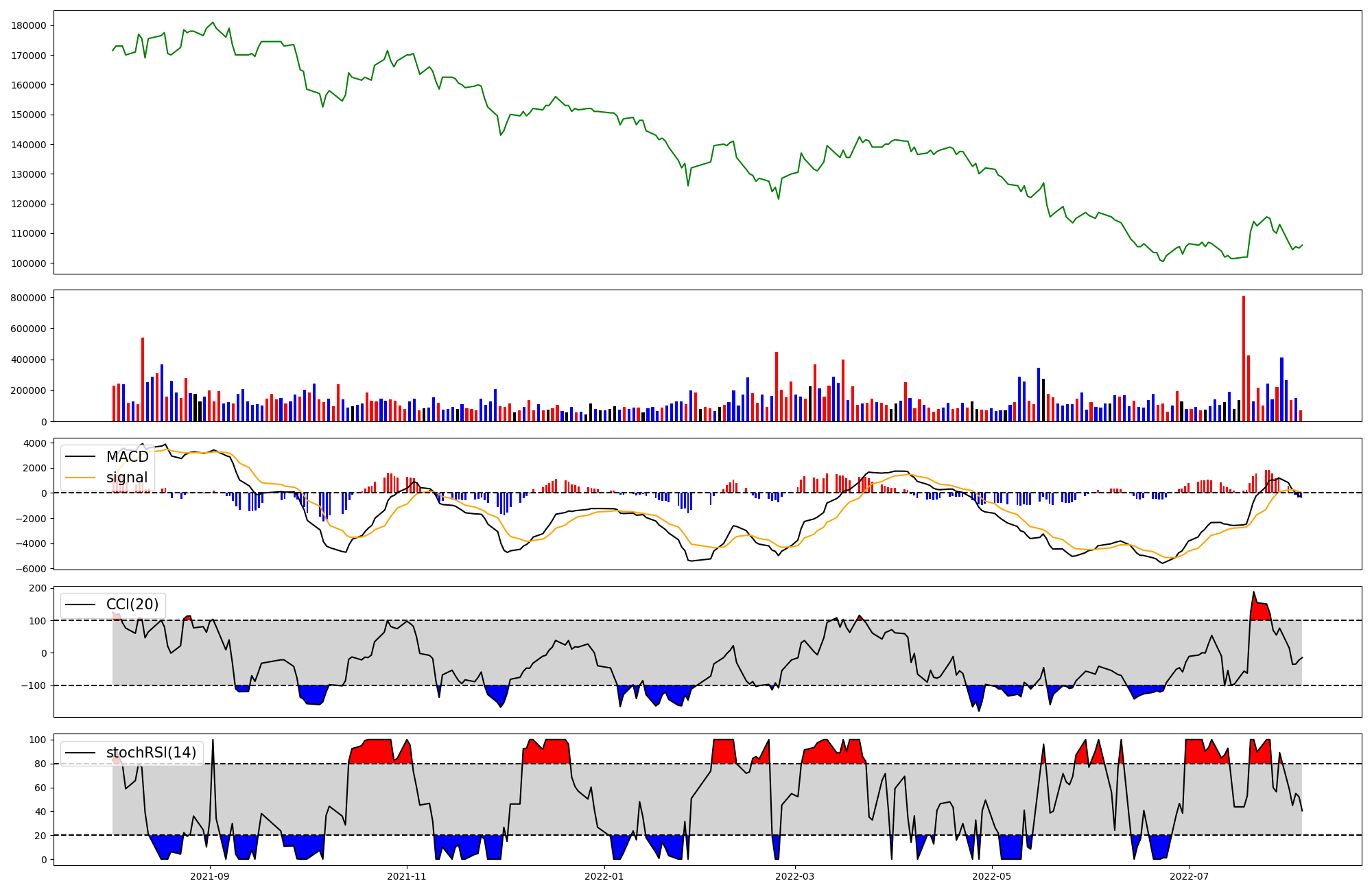Click the 2022-03 x-axis date label
This screenshot has height=892, width=1372.
click(795, 876)
